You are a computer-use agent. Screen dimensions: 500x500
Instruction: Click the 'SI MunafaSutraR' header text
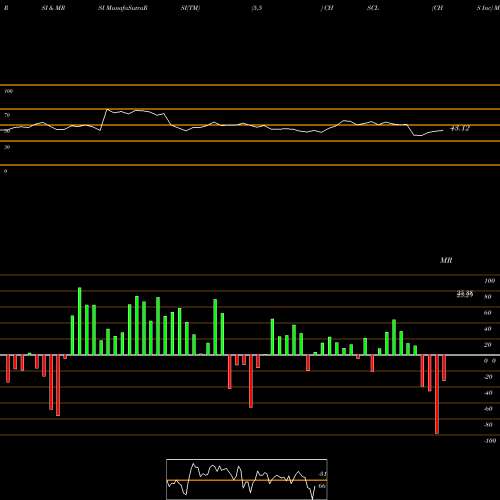click(123, 8)
